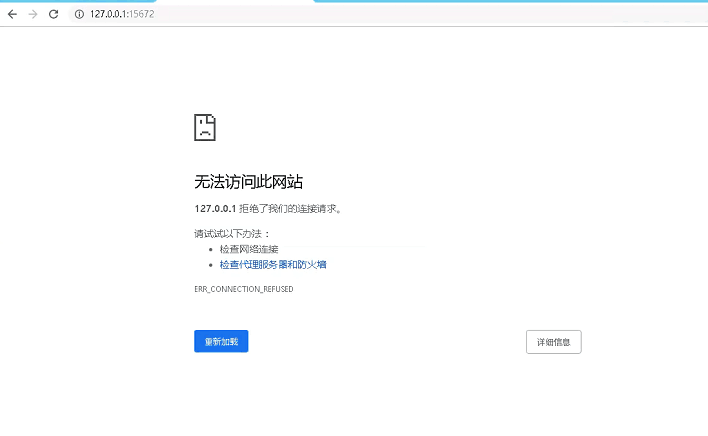Image resolution: width=708 pixels, height=436 pixels.
Task: Go back using the browser back arrow
Action: pyautogui.click(x=12, y=14)
